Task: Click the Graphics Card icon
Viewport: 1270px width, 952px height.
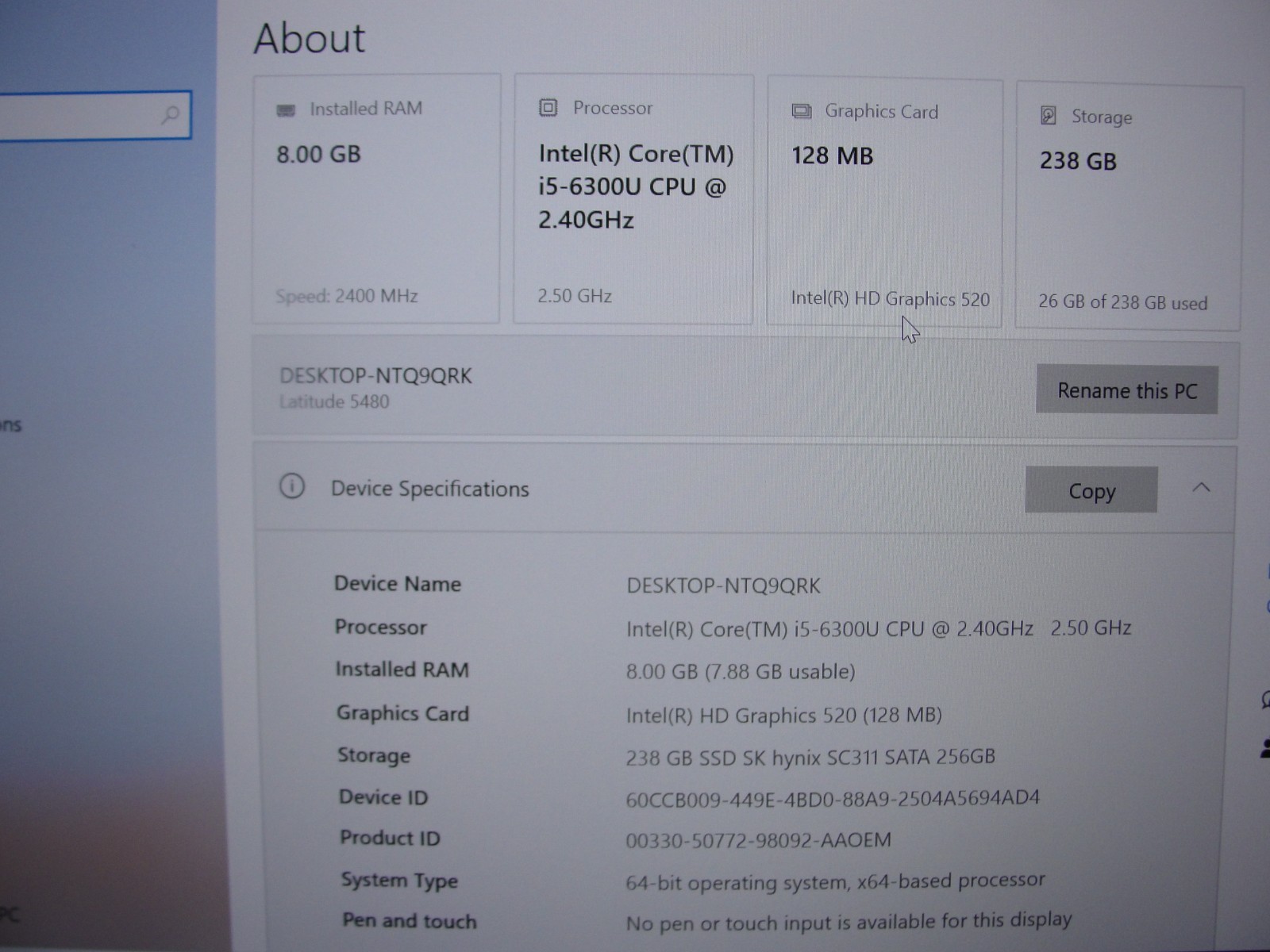Action: tap(802, 111)
